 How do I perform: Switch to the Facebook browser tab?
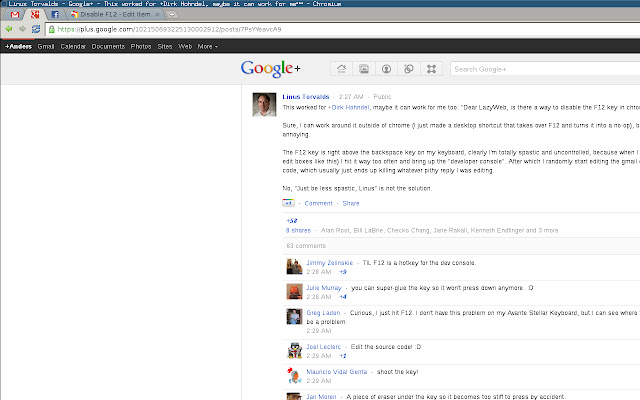55,15
